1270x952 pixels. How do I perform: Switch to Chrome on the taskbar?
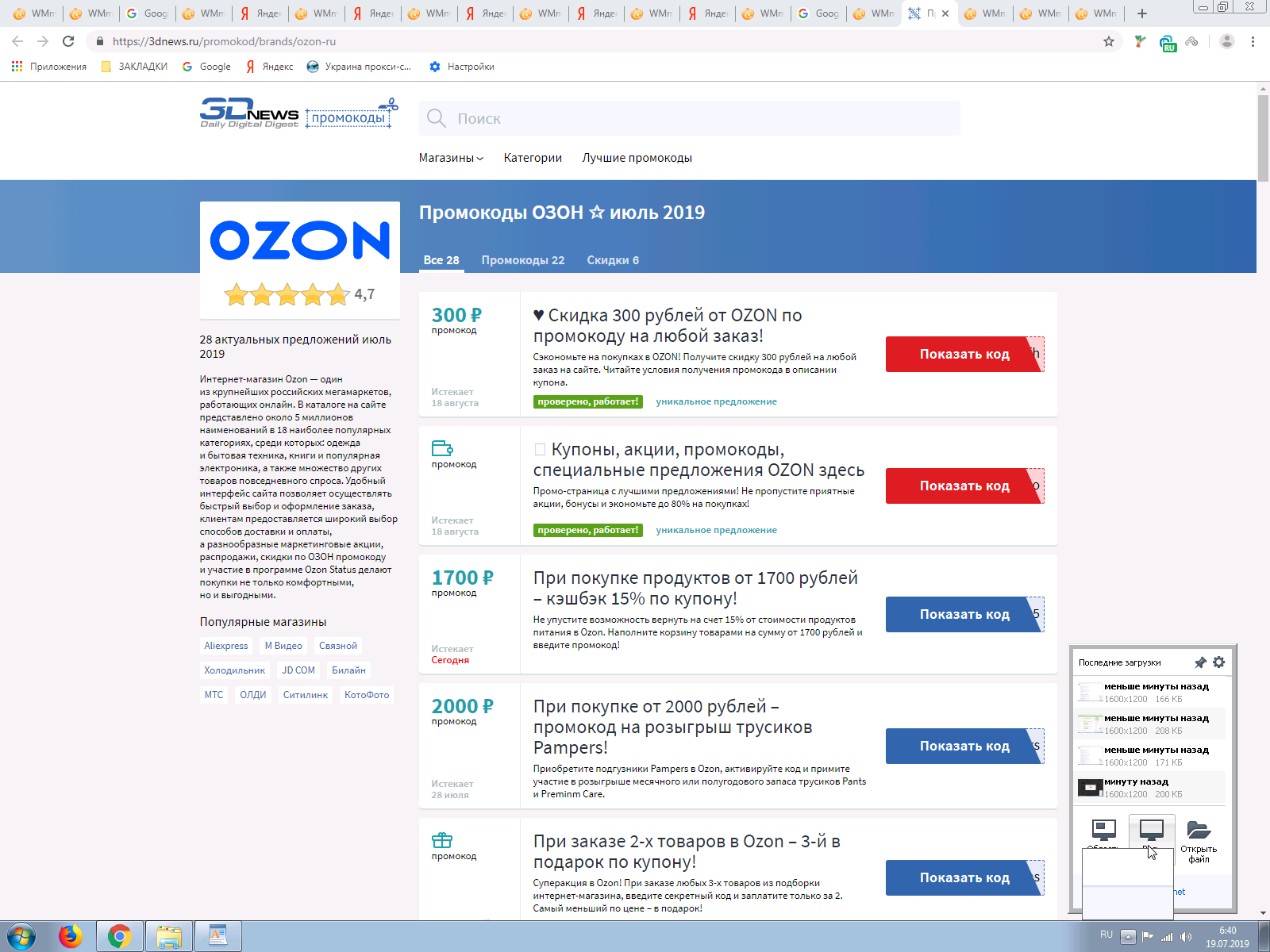coord(120,937)
